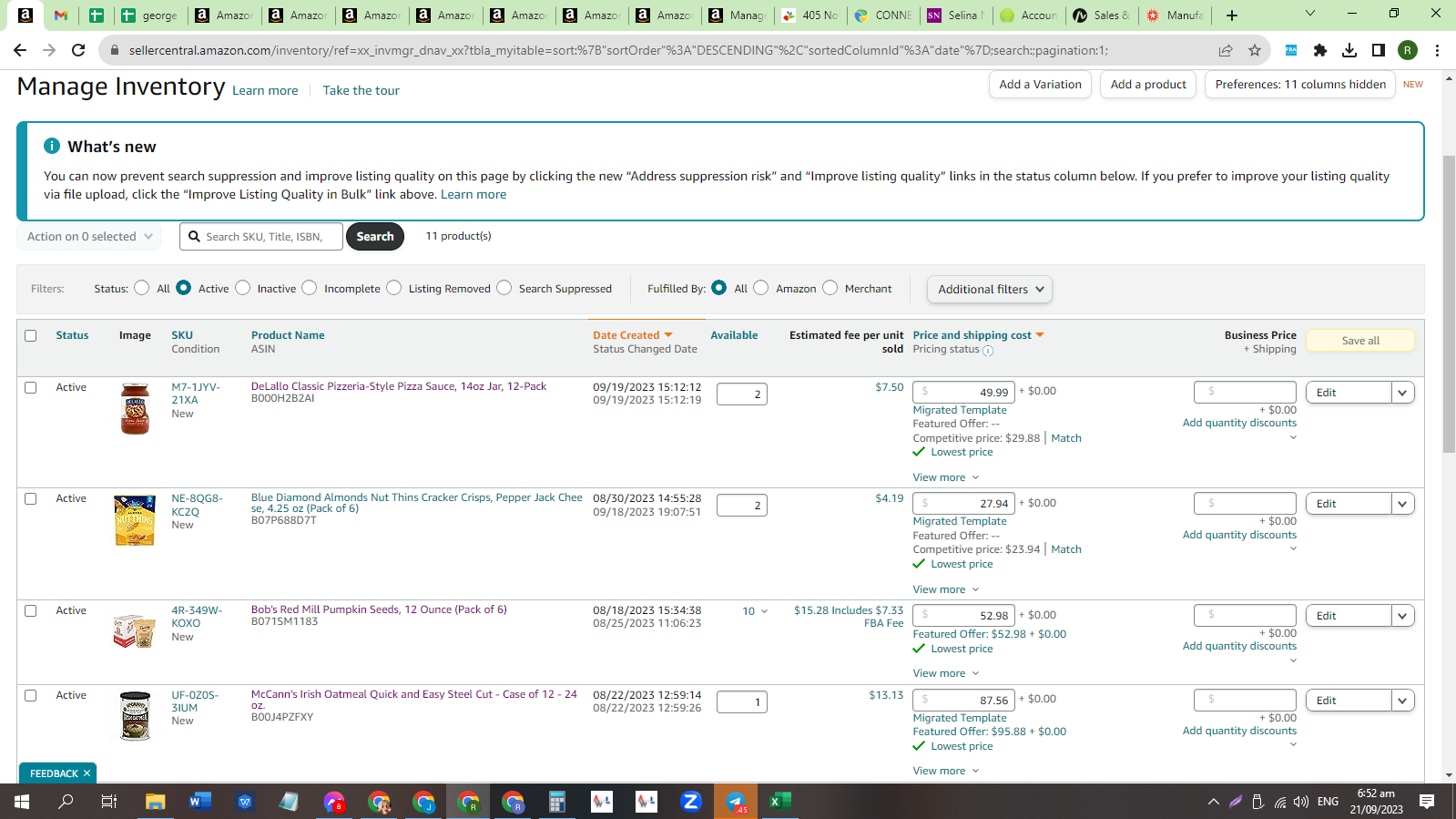Viewport: 1456px width, 819px height.
Task: Go back to the previous page
Action: click(x=20, y=50)
